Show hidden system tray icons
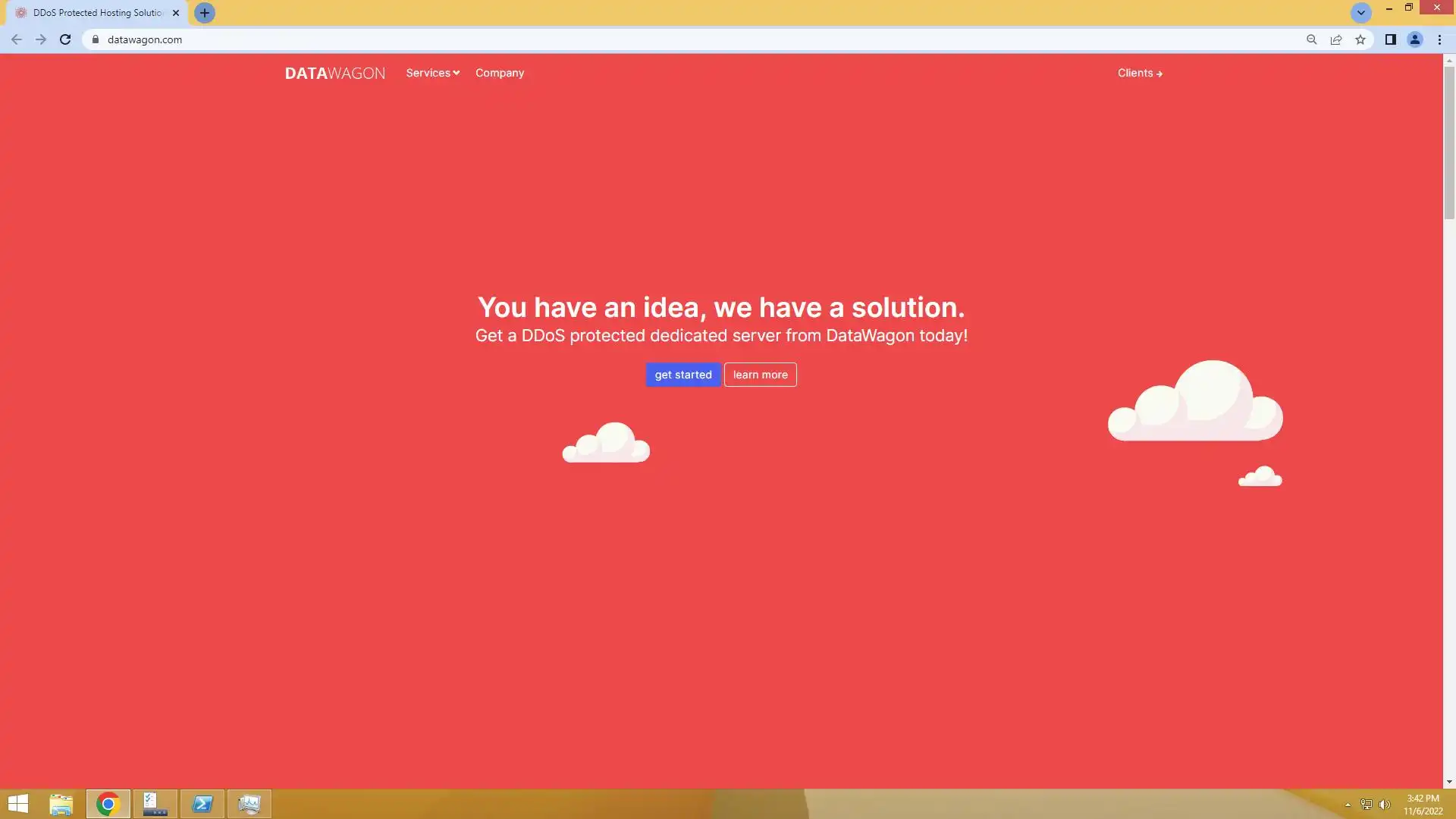Viewport: 1456px width, 819px height. (1348, 805)
